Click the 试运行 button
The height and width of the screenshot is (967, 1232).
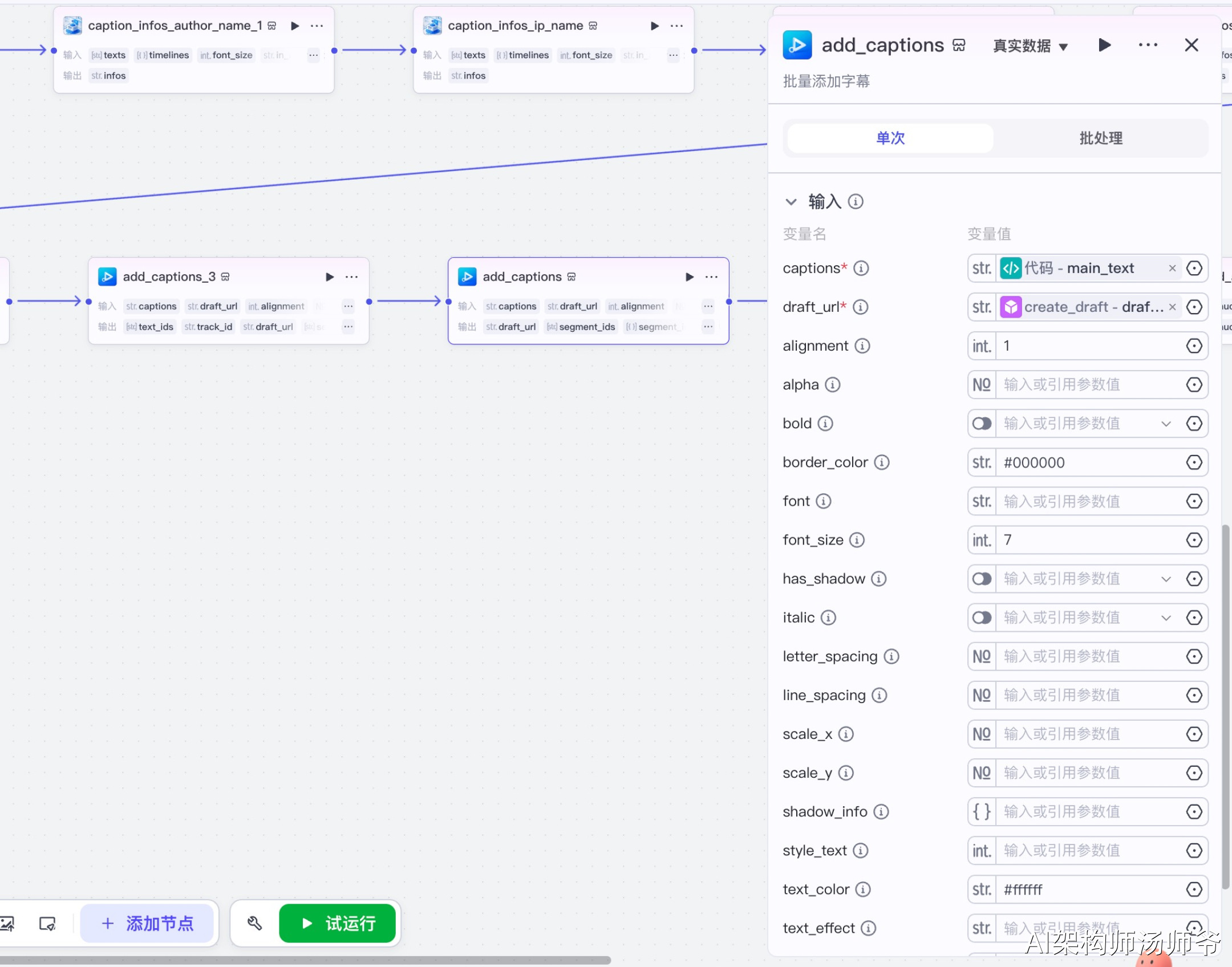(x=338, y=923)
